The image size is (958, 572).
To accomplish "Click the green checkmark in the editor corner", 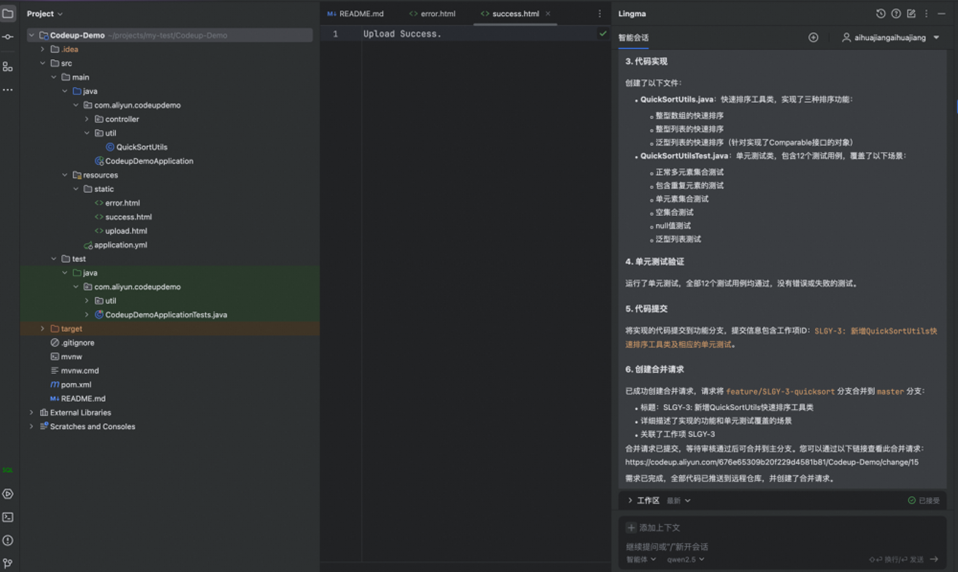I will pyautogui.click(x=603, y=34).
